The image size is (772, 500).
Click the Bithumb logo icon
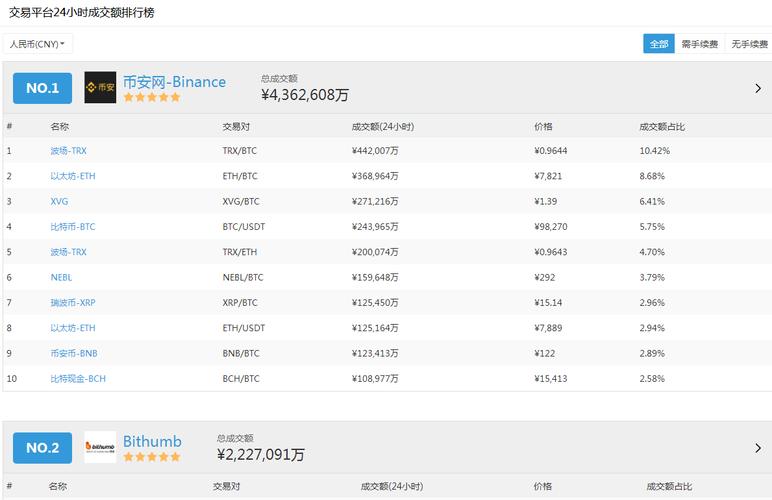coord(100,447)
